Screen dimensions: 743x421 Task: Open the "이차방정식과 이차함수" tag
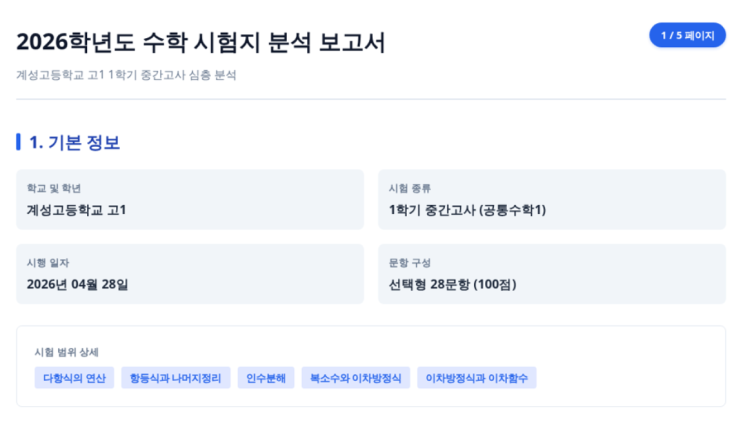click(476, 378)
